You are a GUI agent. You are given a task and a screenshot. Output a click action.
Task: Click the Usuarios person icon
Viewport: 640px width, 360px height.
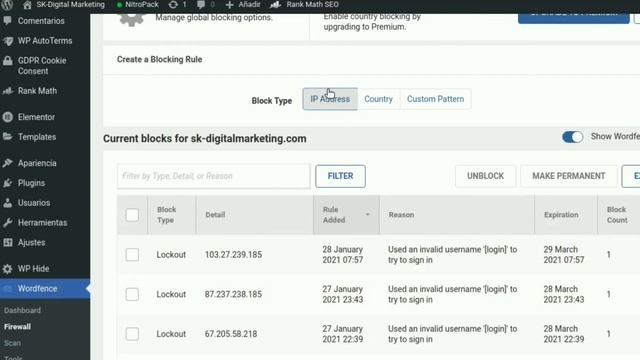pos(7,202)
